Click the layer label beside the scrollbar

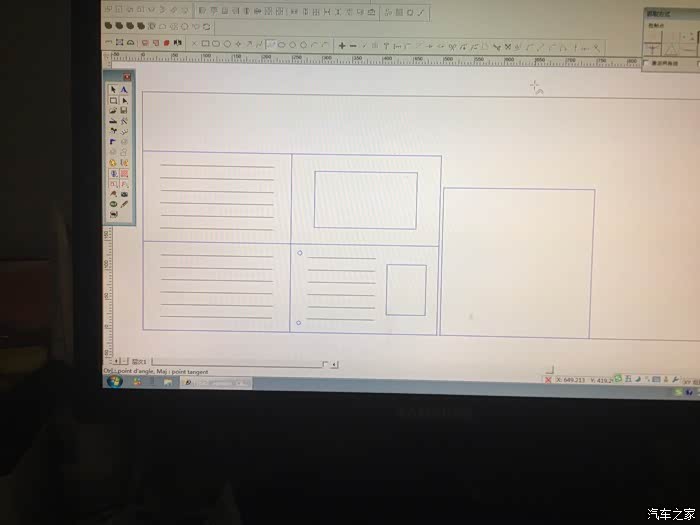(x=139, y=361)
